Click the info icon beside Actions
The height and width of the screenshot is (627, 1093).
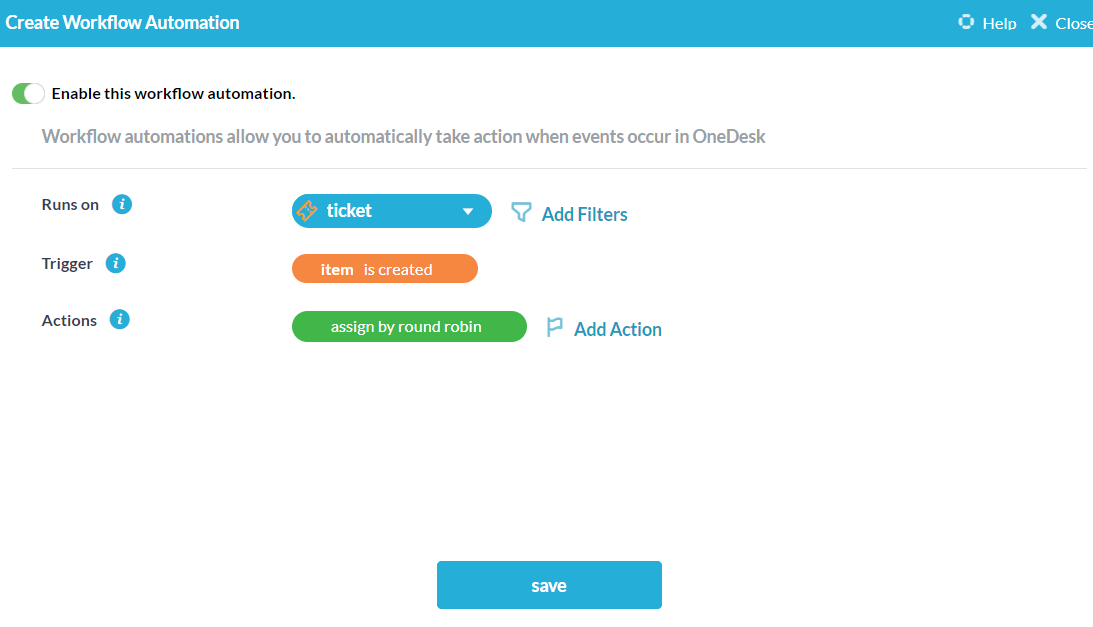(120, 320)
